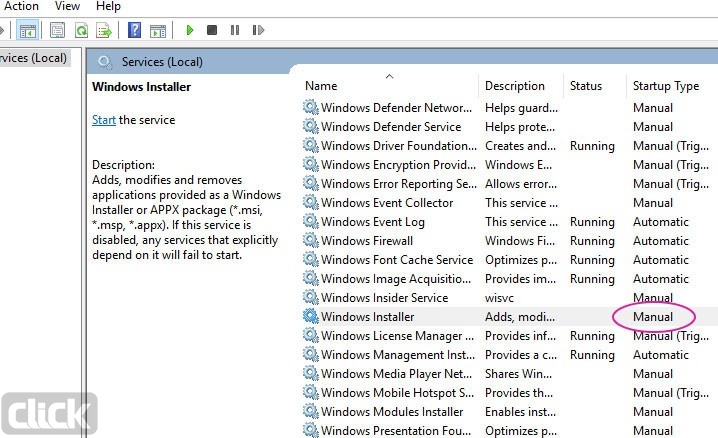718x438 pixels.
Task: Click the gear icon beside Windows Management Instrumentation
Action: pos(310,354)
